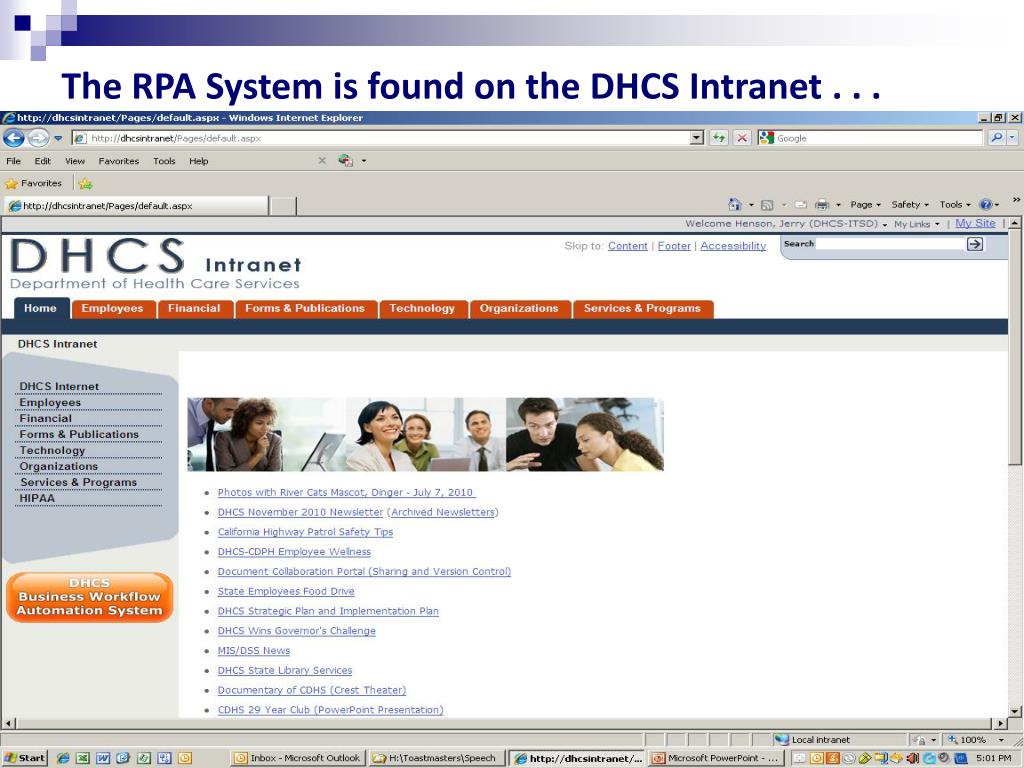Screen dimensions: 1024x768
Task: Click the intranet Search text box
Action: coord(890,244)
